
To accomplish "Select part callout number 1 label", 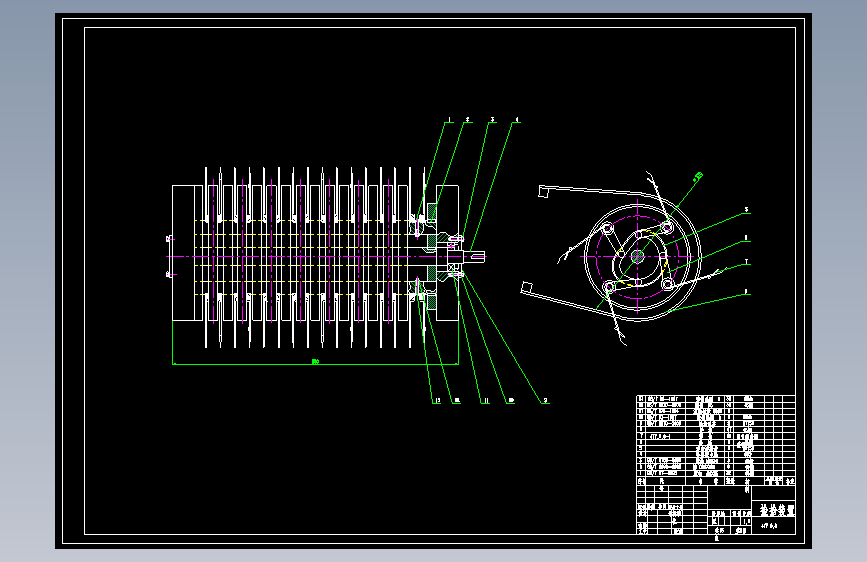I will (x=450, y=119).
